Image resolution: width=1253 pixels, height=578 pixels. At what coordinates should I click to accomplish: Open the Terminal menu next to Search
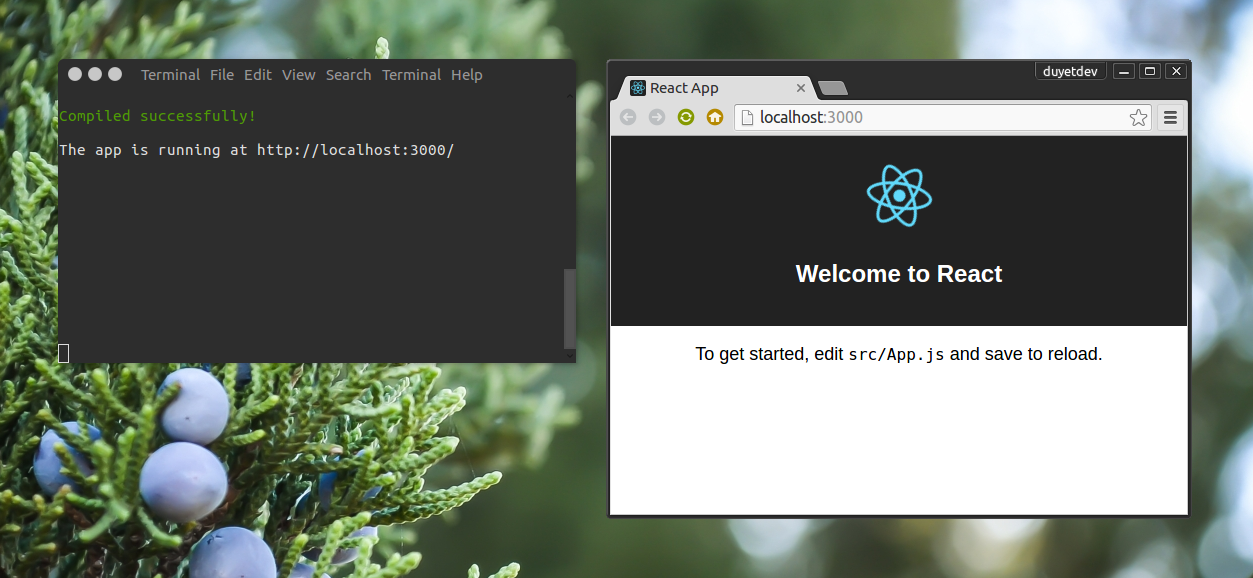coord(412,75)
